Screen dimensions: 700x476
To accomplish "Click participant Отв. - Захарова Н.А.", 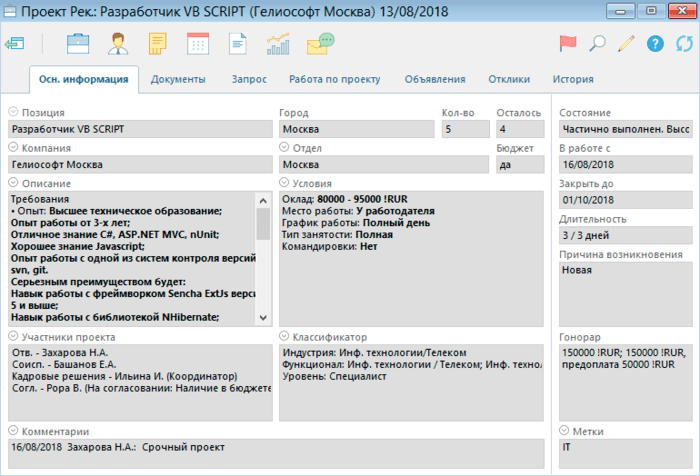I will 60,353.
